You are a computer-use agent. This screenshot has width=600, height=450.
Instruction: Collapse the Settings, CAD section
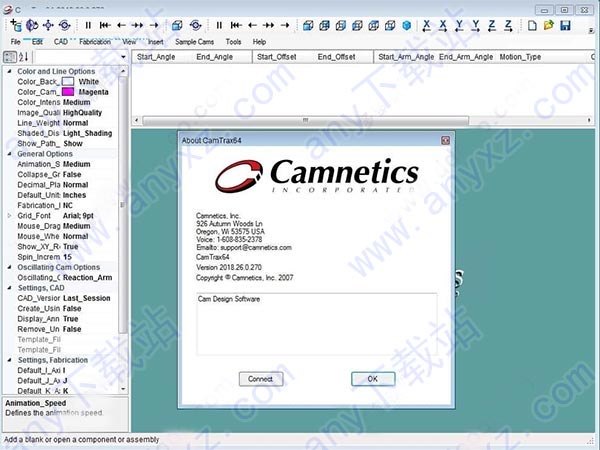point(10,288)
